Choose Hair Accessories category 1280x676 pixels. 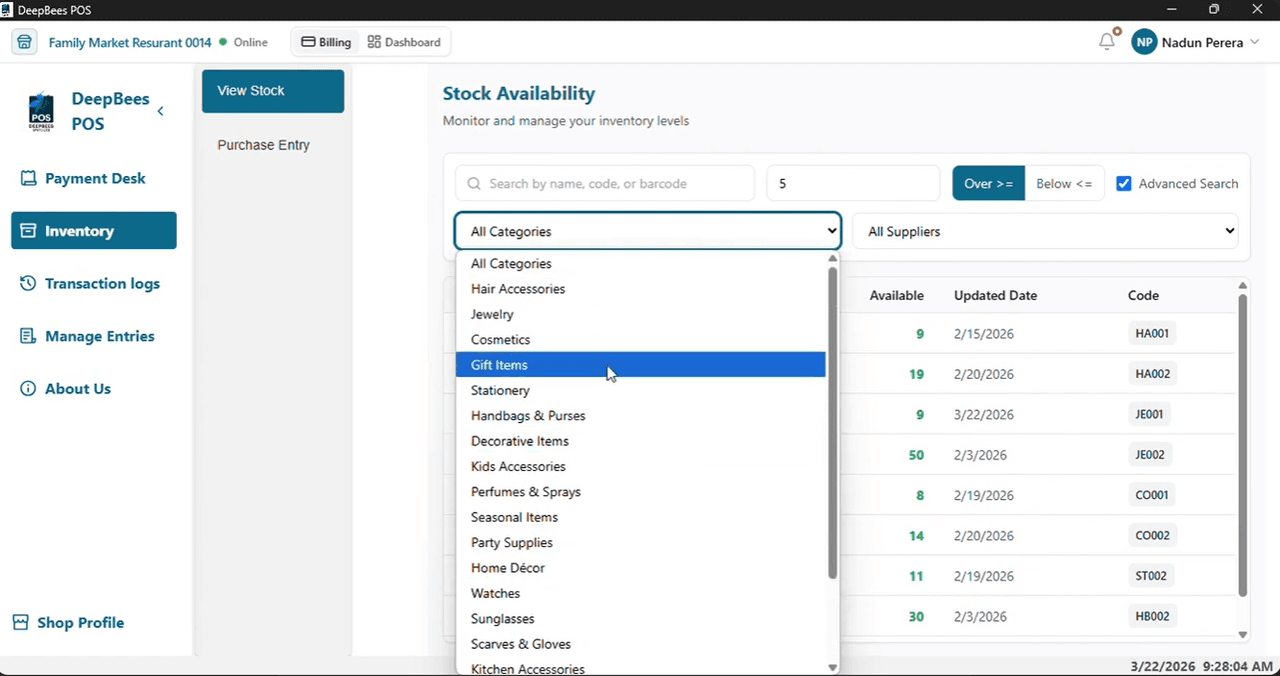[x=640, y=289]
